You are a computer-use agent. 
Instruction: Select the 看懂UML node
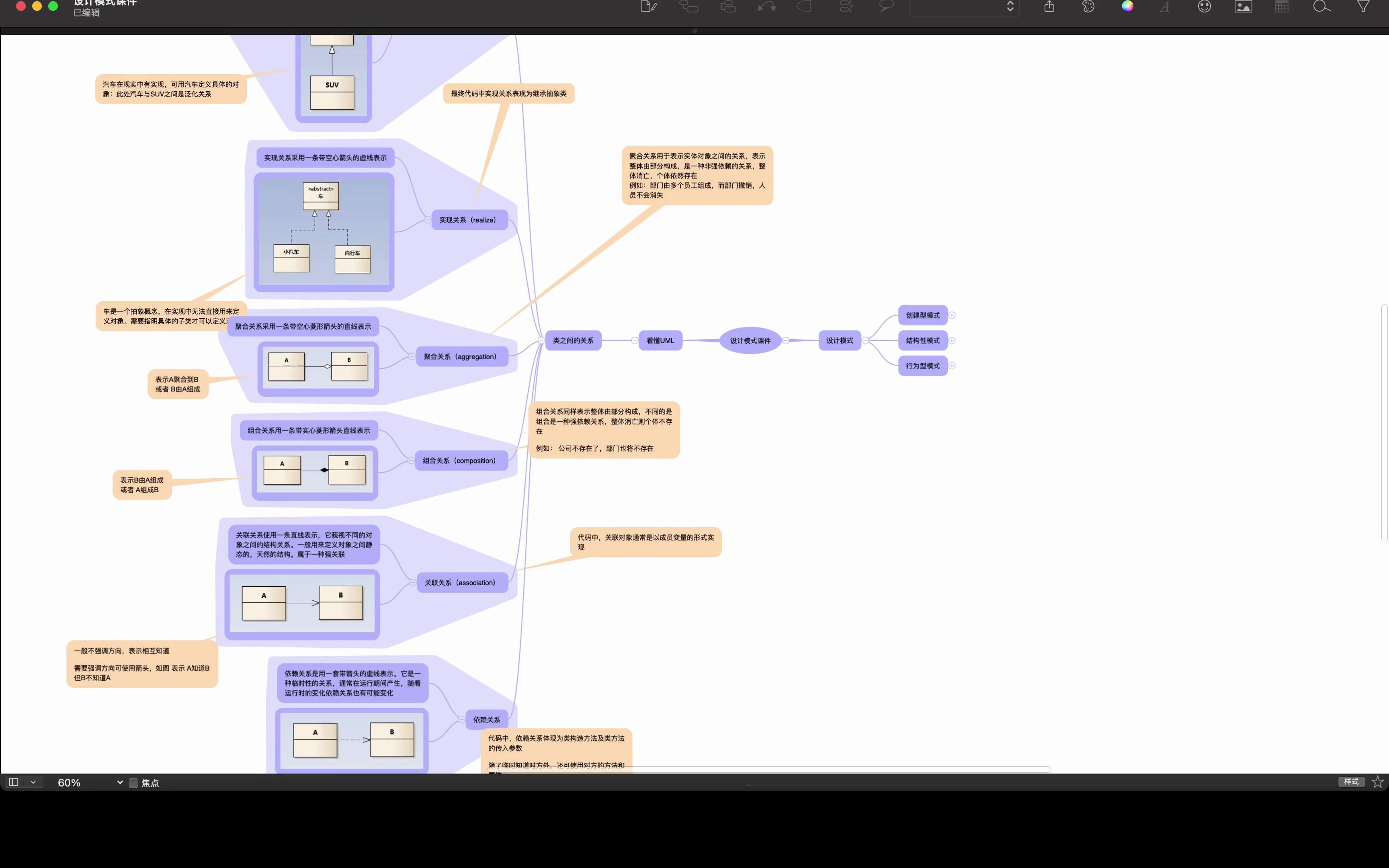[660, 340]
